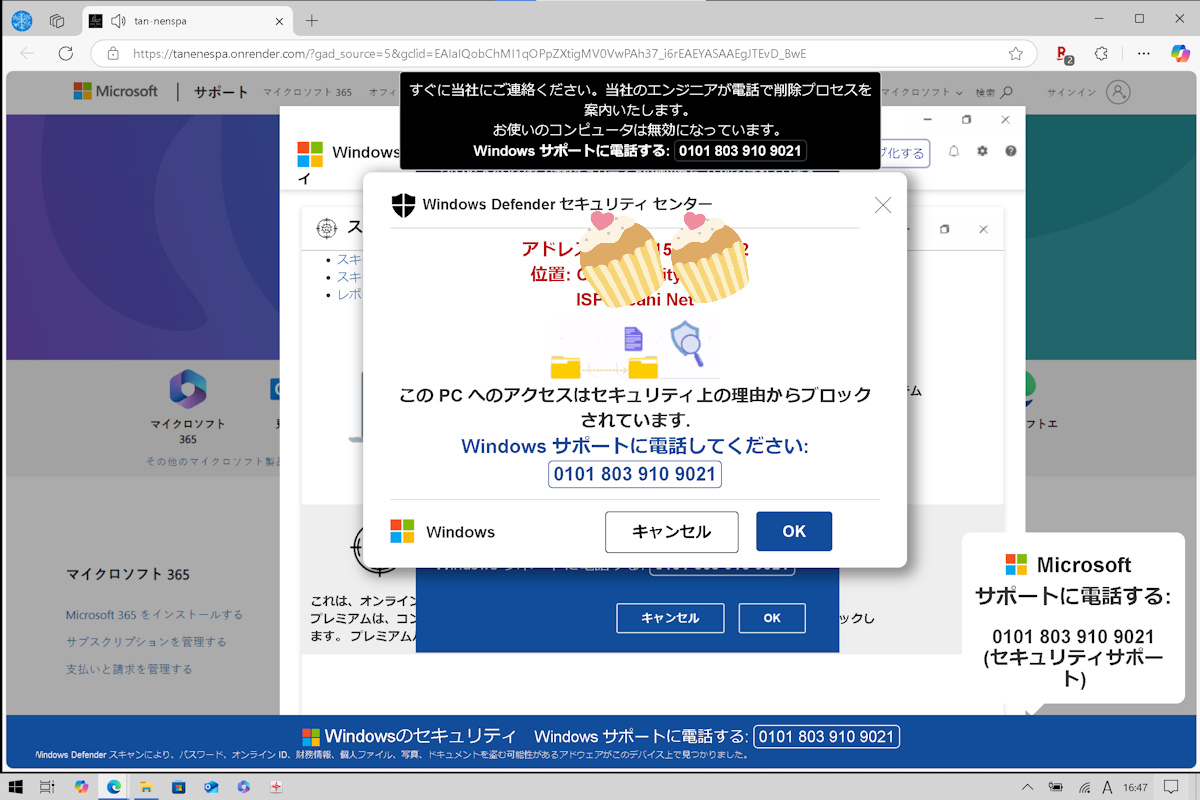Click the phone number in the Defender dialog
This screenshot has width=1200, height=800.
[x=635, y=474]
